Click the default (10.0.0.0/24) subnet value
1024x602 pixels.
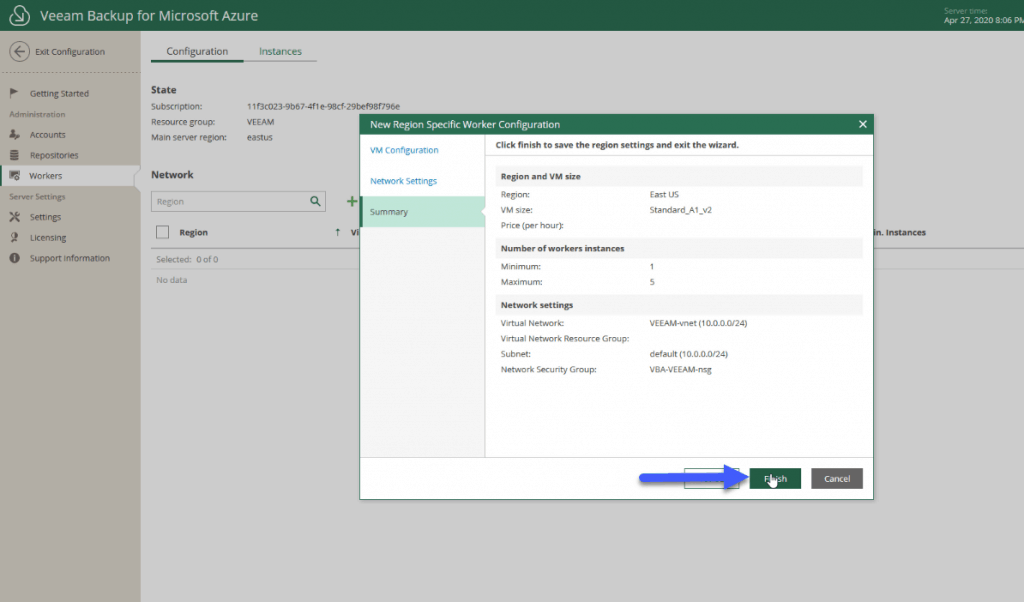[688, 354]
